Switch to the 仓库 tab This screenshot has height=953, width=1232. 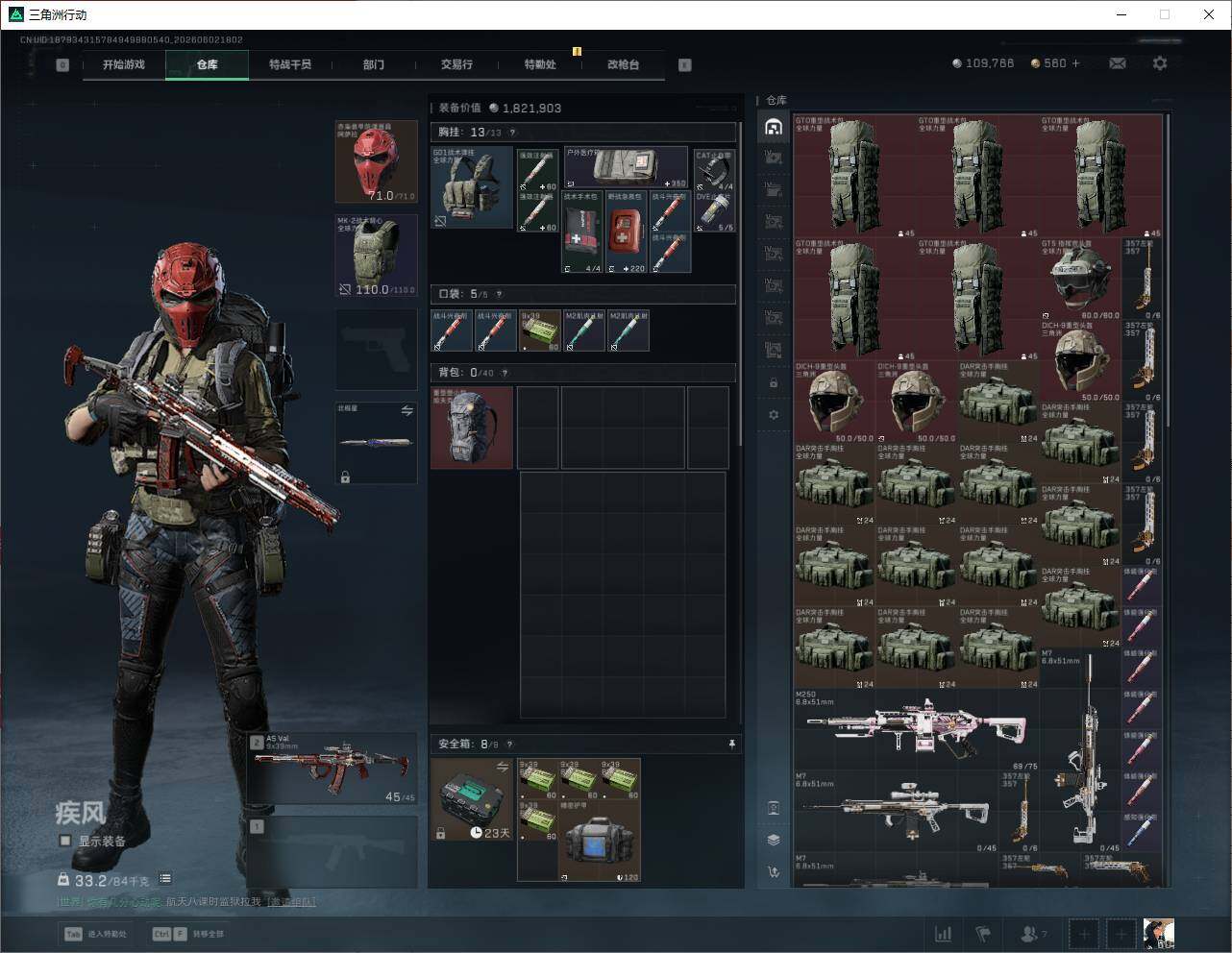(207, 64)
